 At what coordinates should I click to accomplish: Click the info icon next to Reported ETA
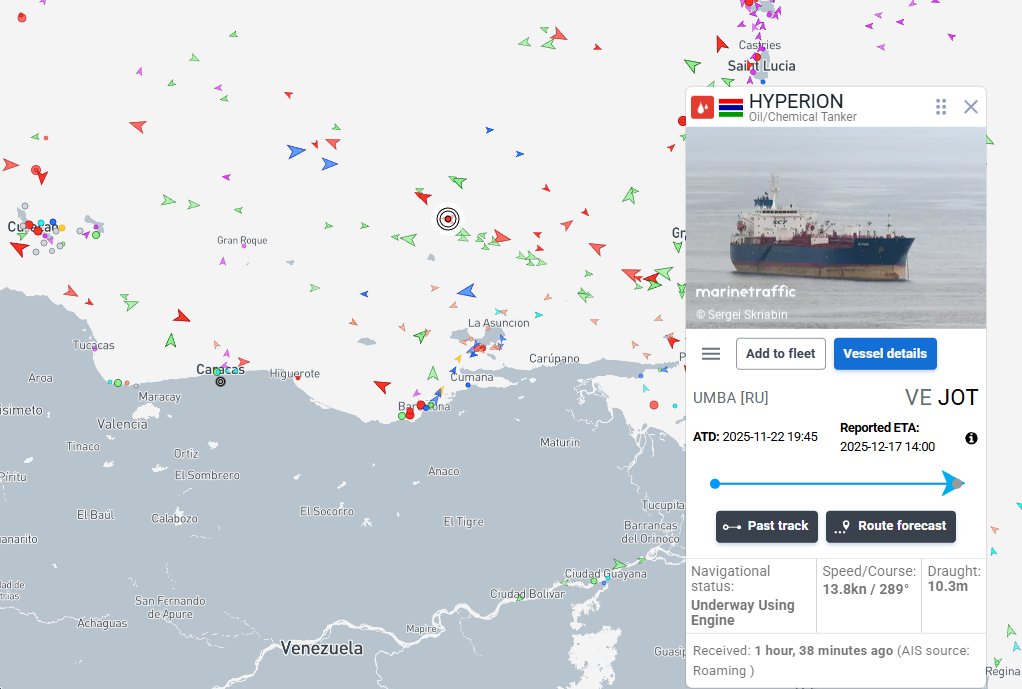(x=971, y=438)
